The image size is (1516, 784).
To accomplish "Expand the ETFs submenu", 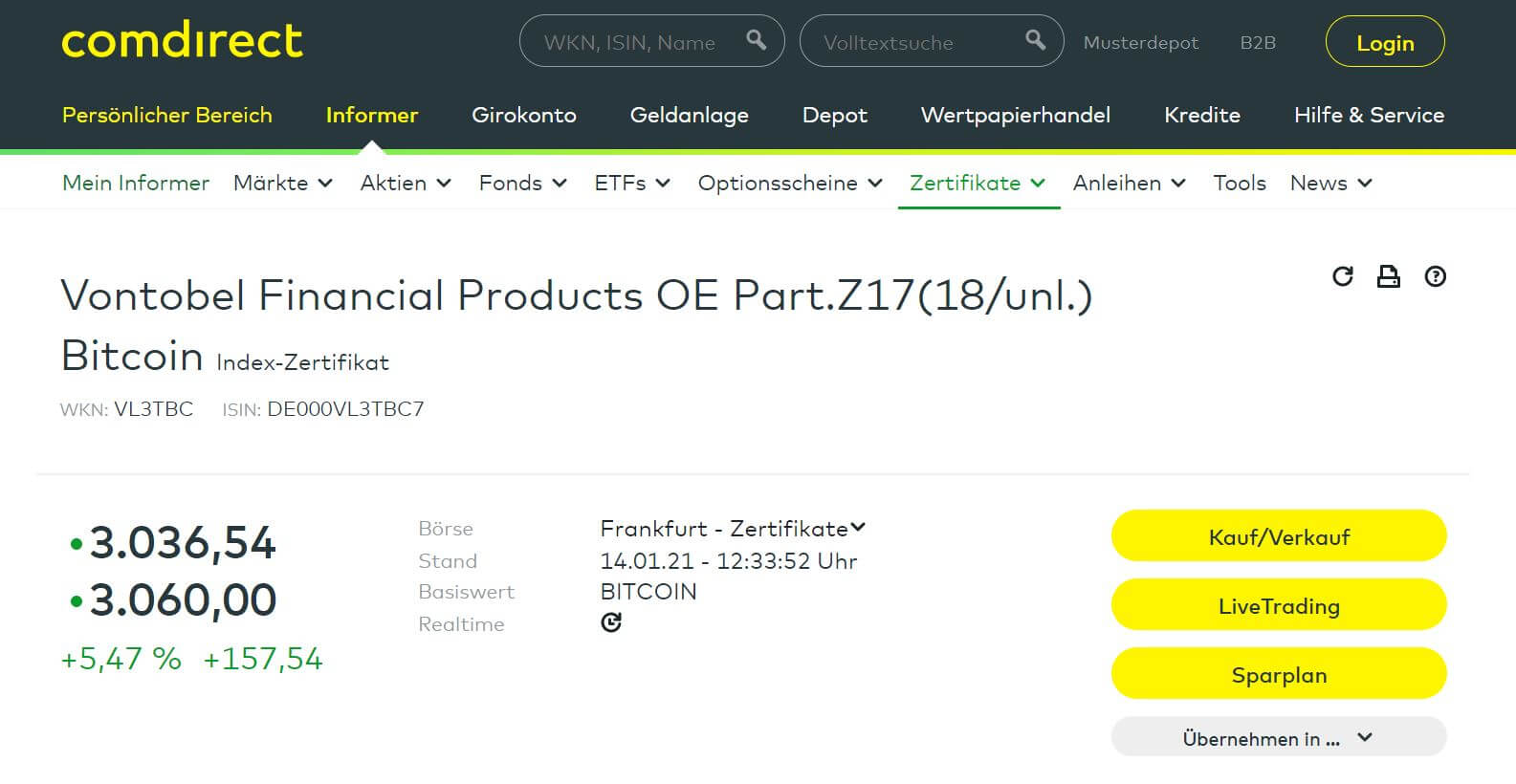I will tap(632, 183).
